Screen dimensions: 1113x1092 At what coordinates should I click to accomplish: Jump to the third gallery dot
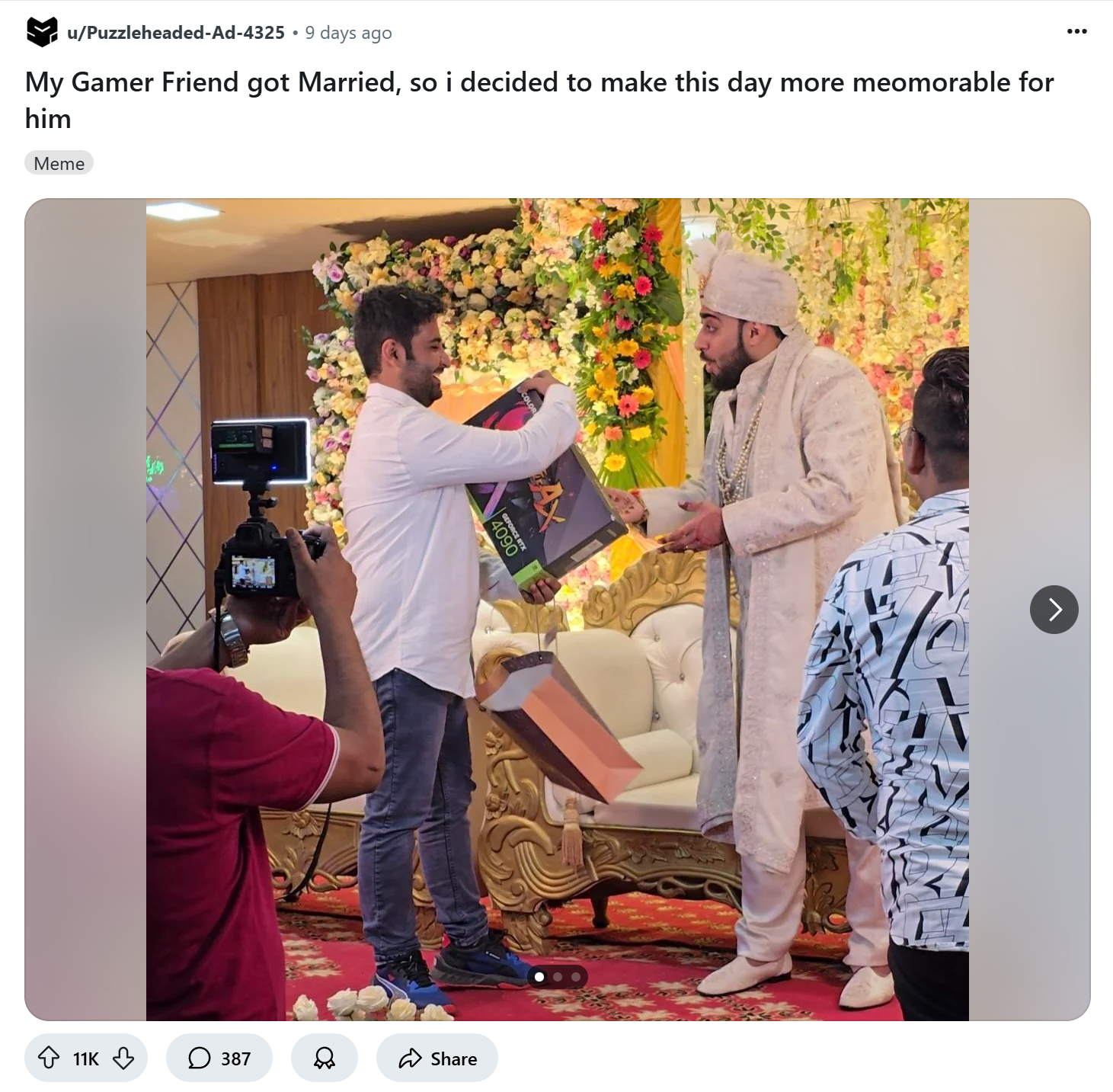click(x=576, y=976)
